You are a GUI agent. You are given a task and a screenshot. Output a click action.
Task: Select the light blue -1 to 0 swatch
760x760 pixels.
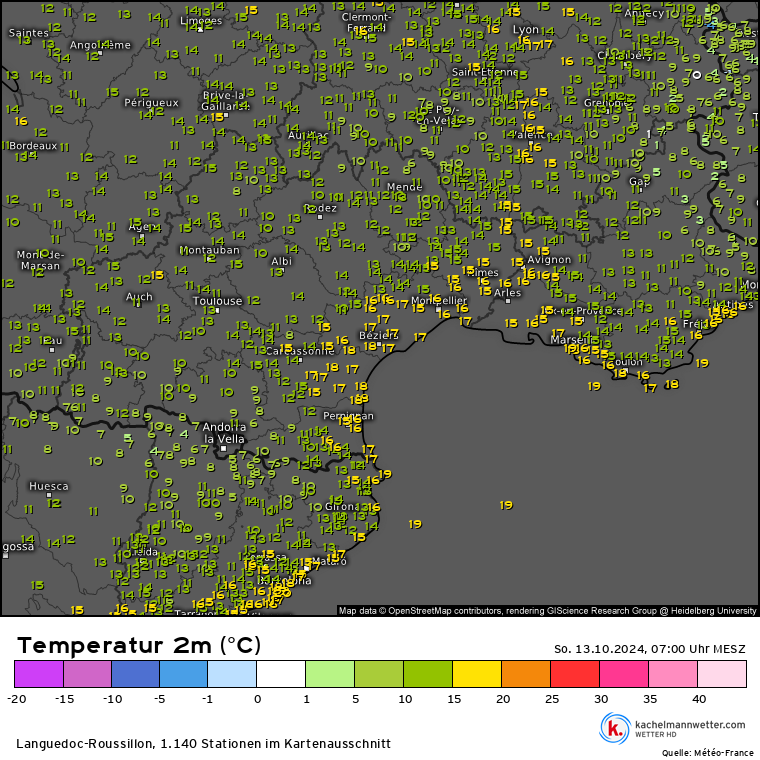[232, 674]
